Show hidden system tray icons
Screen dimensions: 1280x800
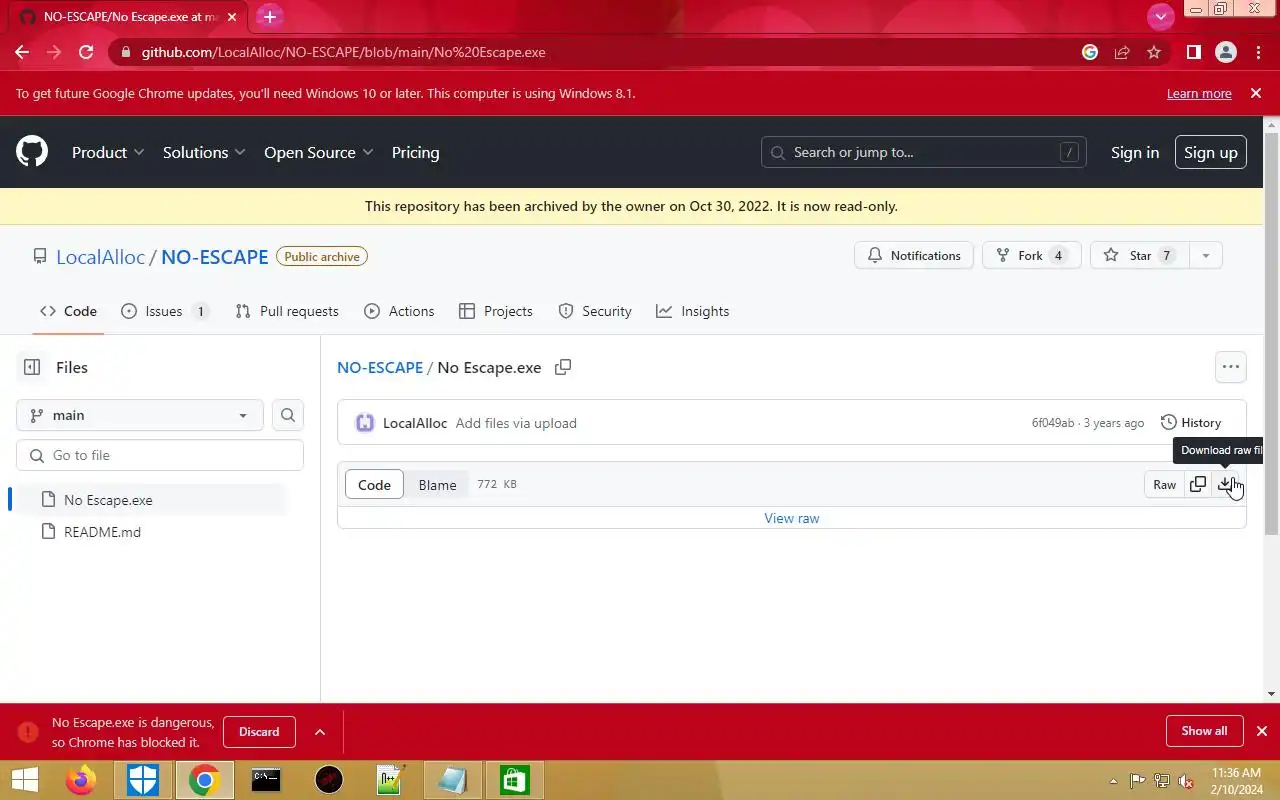click(x=1113, y=781)
